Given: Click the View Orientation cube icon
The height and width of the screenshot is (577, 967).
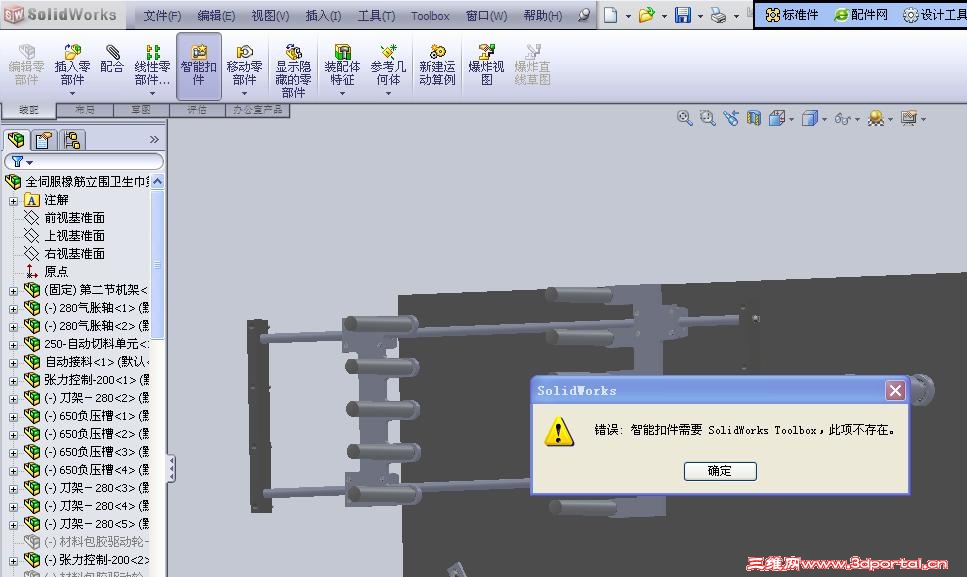Looking at the screenshot, I should click(x=776, y=118).
